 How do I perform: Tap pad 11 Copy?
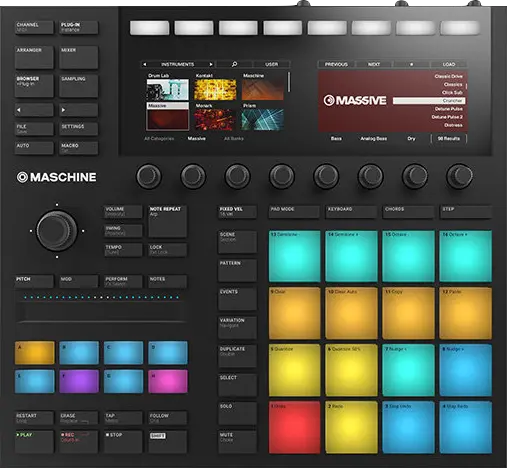point(408,313)
